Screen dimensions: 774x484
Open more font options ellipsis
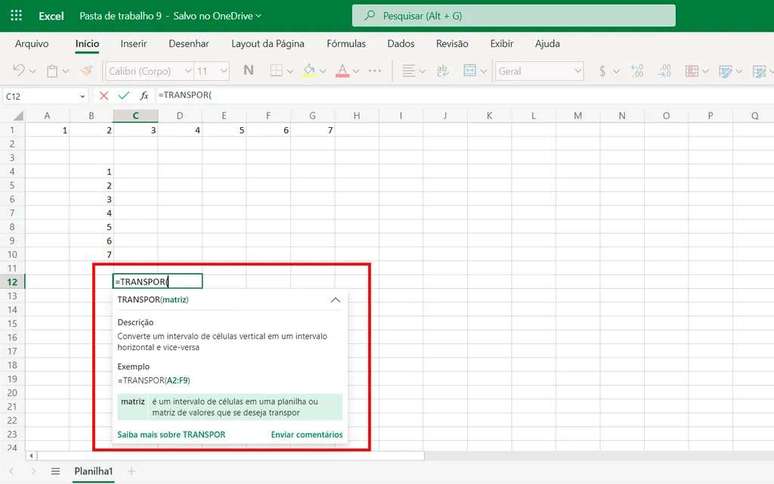tap(374, 71)
